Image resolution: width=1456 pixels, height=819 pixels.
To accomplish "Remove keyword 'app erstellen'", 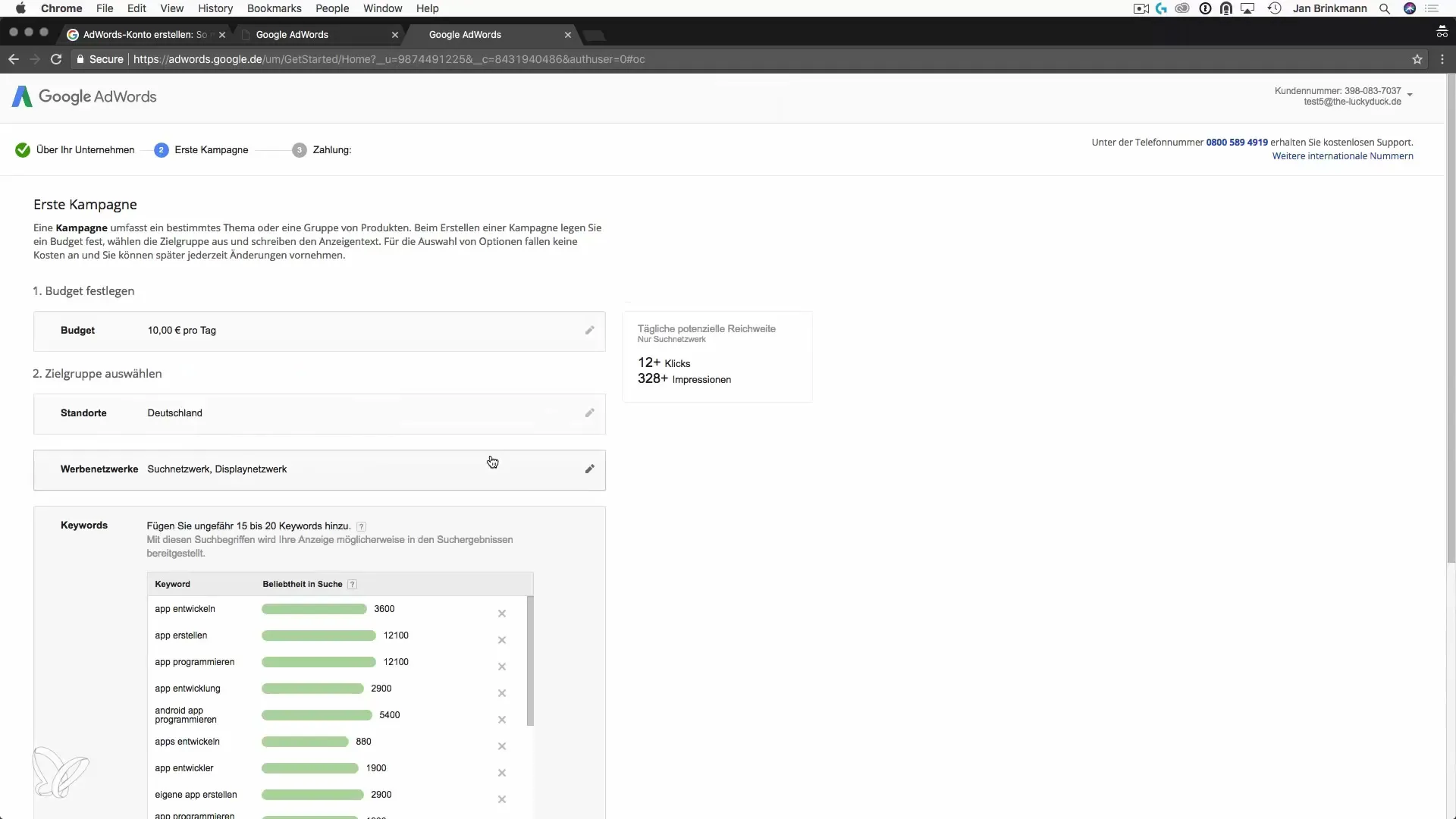I will (501, 640).
